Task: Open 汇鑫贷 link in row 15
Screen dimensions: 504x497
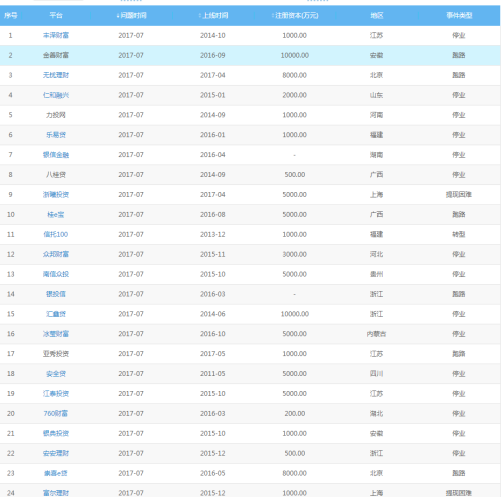Action: point(56,314)
